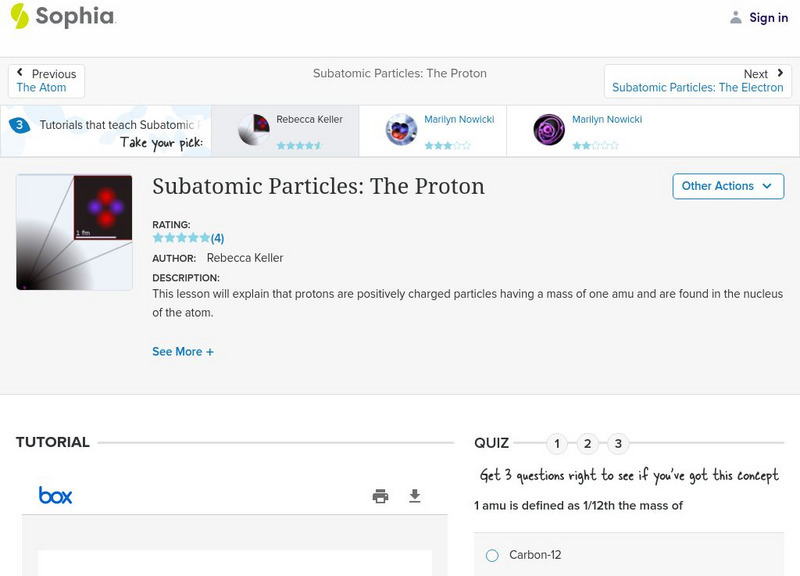The height and width of the screenshot is (576, 800).
Task: Print the tutorial document
Action: [380, 496]
